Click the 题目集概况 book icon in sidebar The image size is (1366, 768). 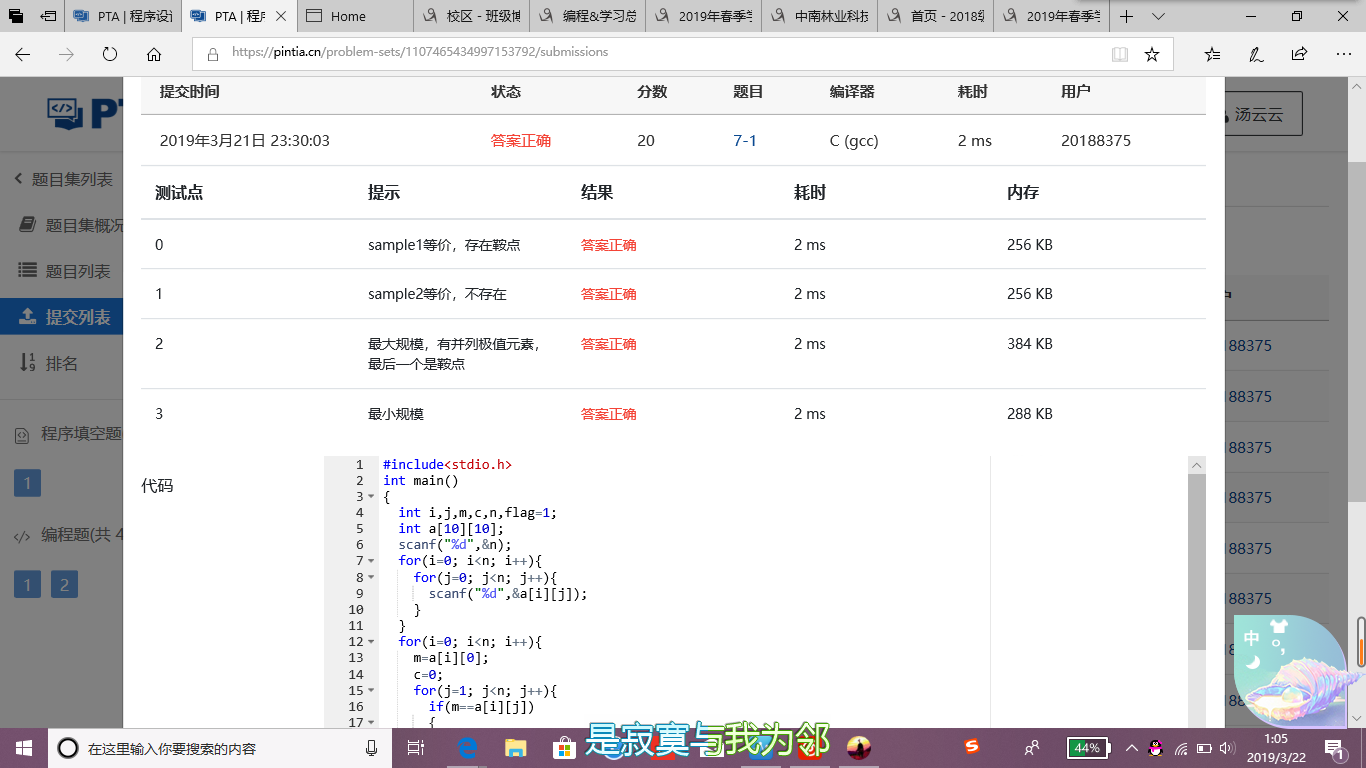28,225
